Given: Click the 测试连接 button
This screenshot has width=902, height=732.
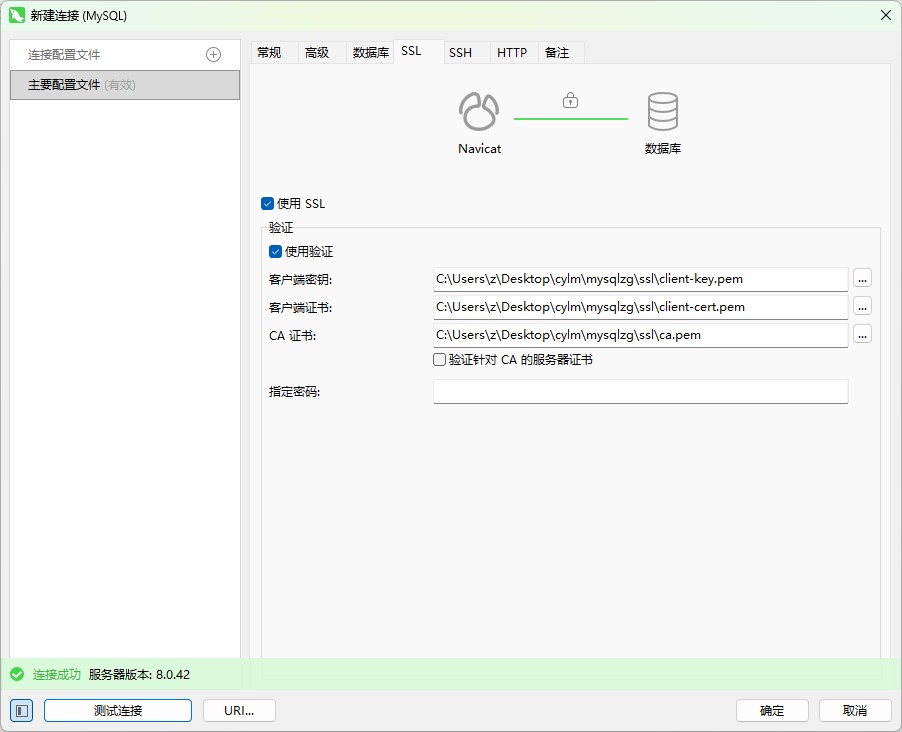Looking at the screenshot, I should [118, 711].
